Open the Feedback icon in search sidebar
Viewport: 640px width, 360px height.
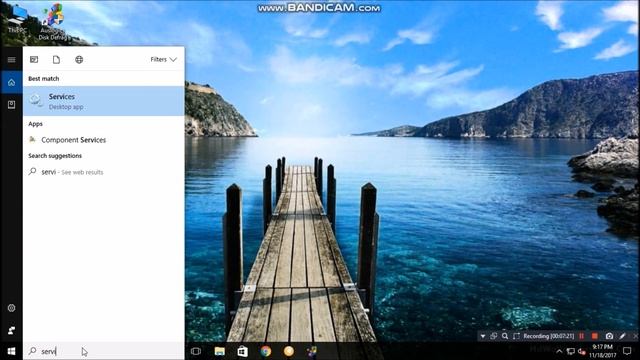tap(11, 330)
